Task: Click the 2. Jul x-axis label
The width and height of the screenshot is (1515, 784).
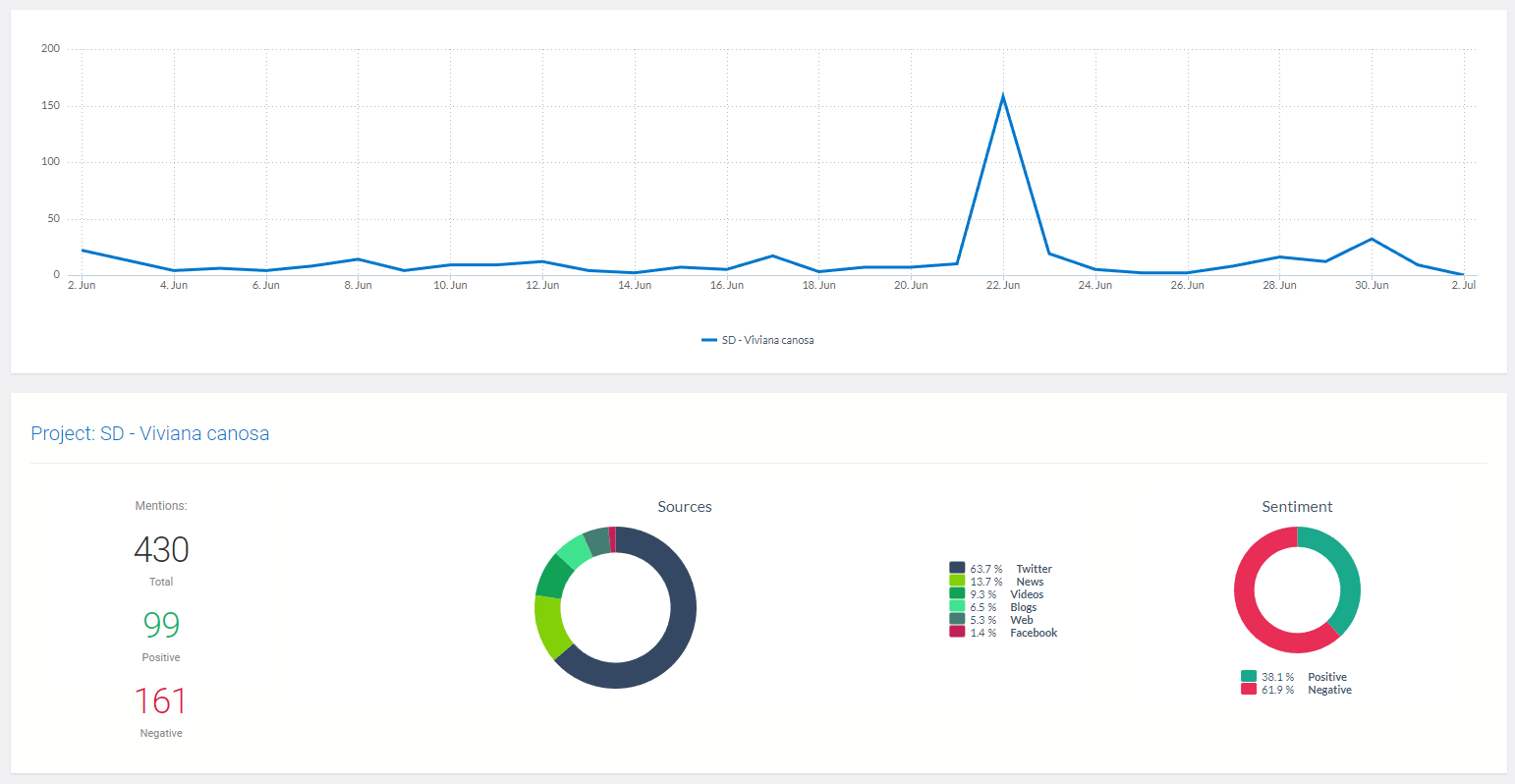Action: (x=1464, y=285)
